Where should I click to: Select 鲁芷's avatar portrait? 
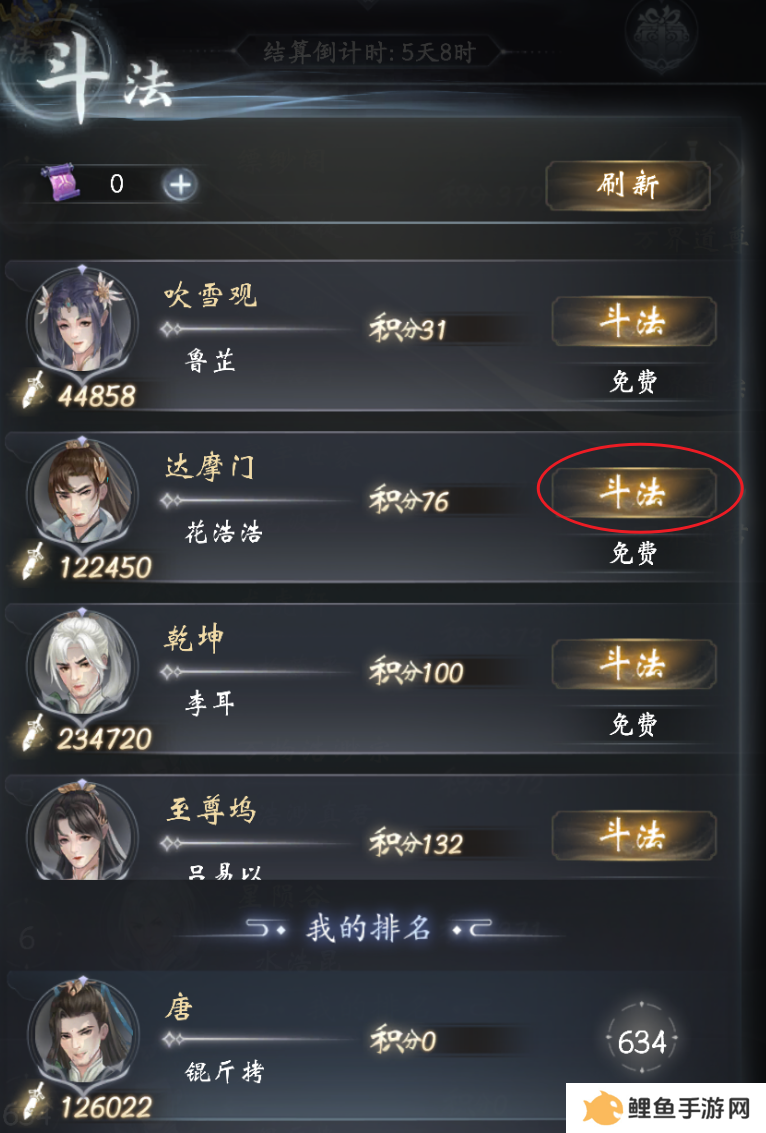(82, 321)
